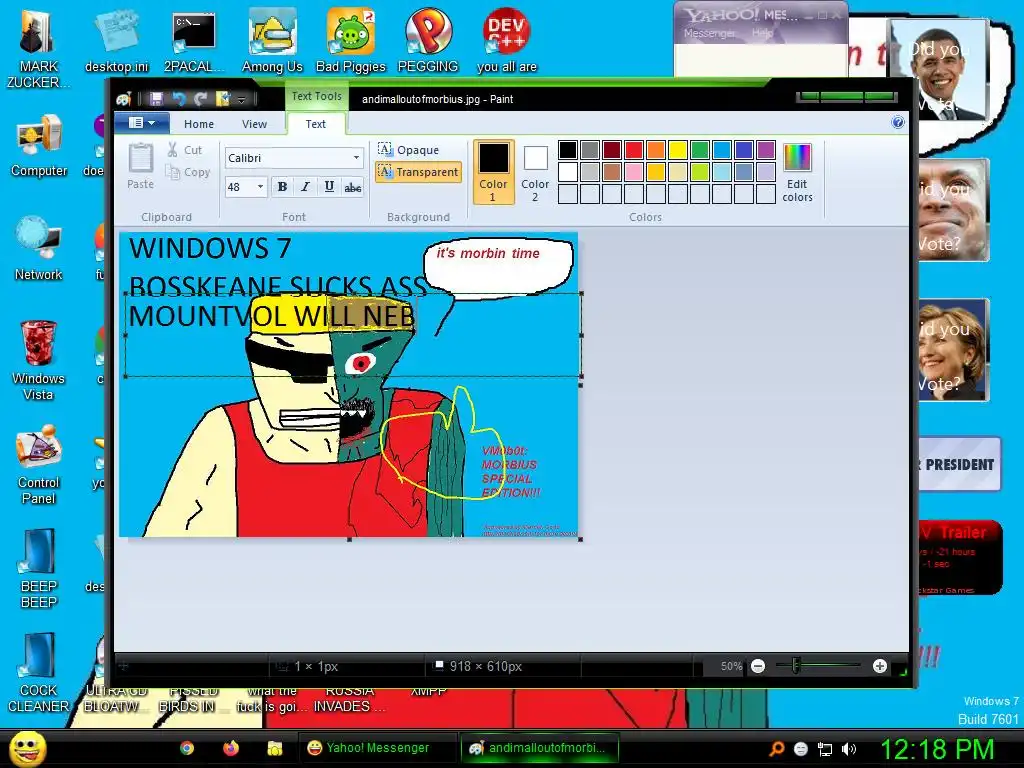Click the zoom in plus button

tap(880, 666)
